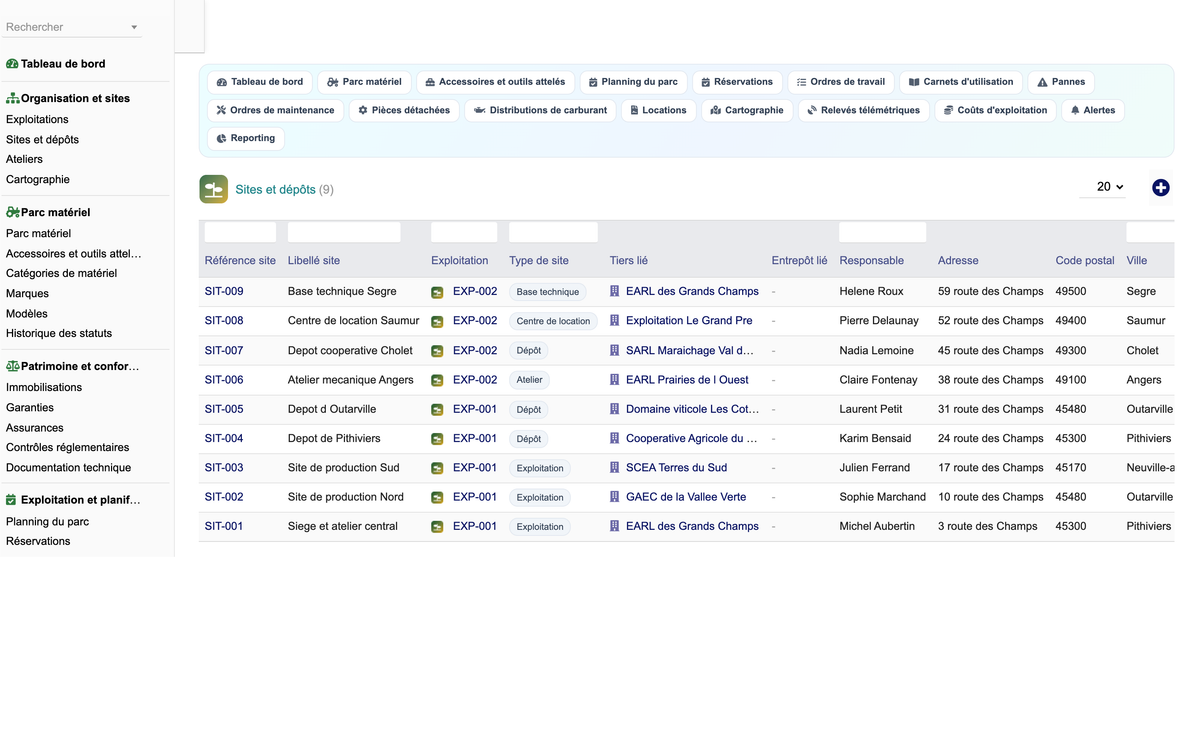Open Domaine viticole Les Cot… linked party
Screen dimensions: 1200x743
point(693,409)
